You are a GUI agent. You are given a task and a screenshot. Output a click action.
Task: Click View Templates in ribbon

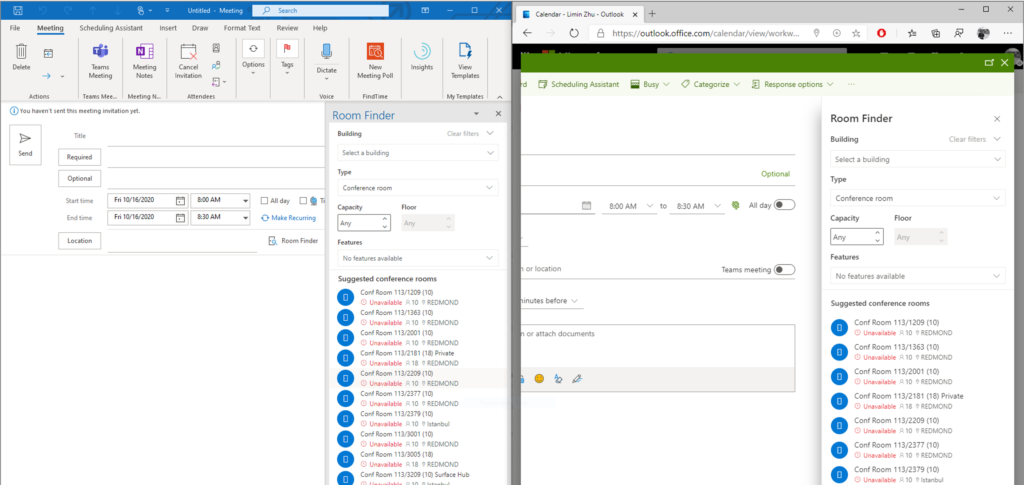pyautogui.click(x=465, y=61)
